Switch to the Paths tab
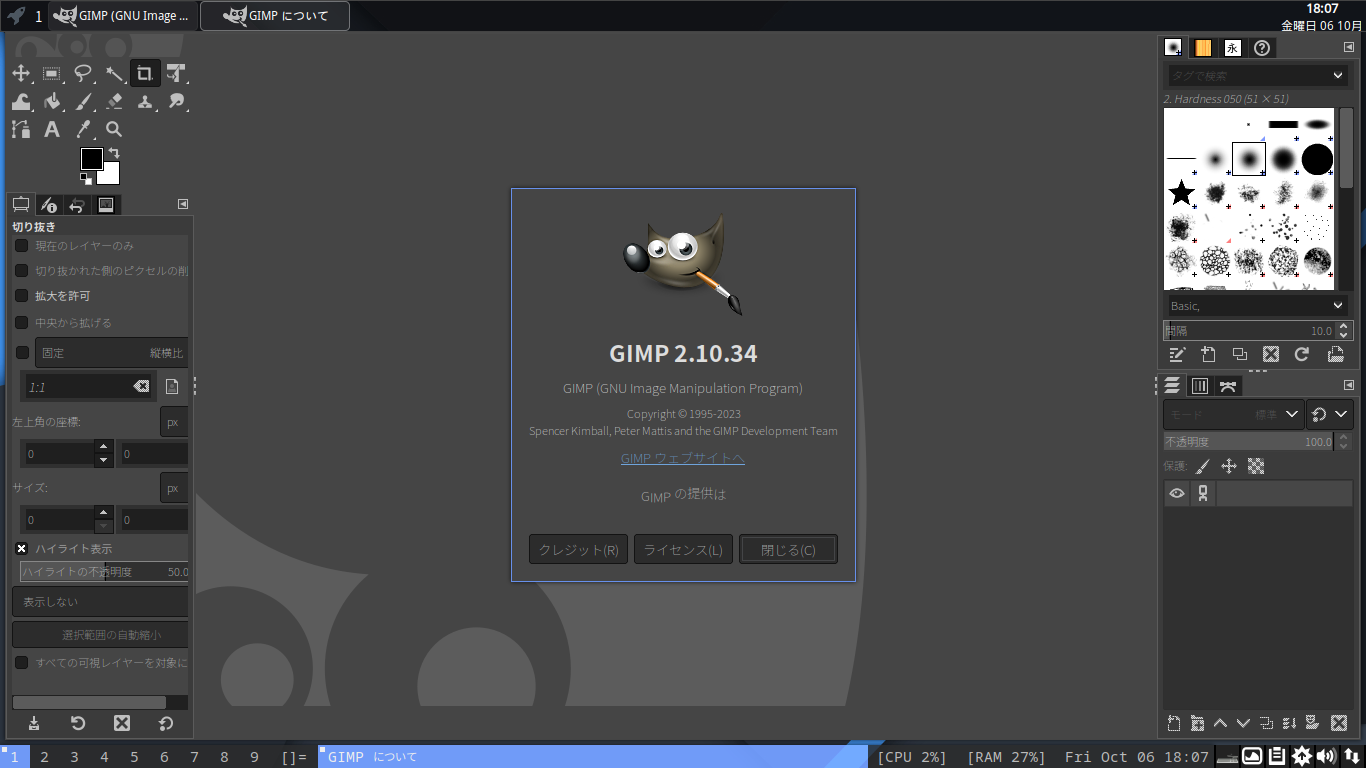The height and width of the screenshot is (768, 1366). [x=1229, y=386]
